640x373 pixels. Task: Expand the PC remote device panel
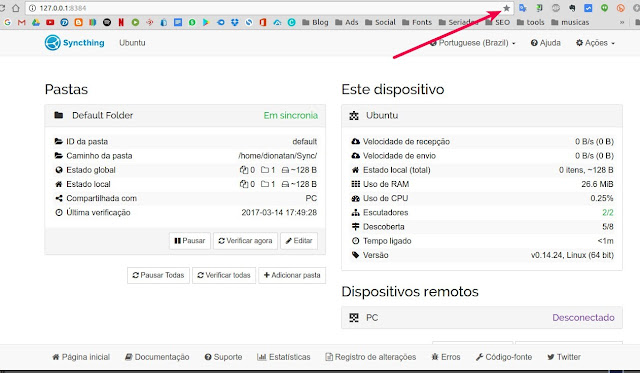482,317
